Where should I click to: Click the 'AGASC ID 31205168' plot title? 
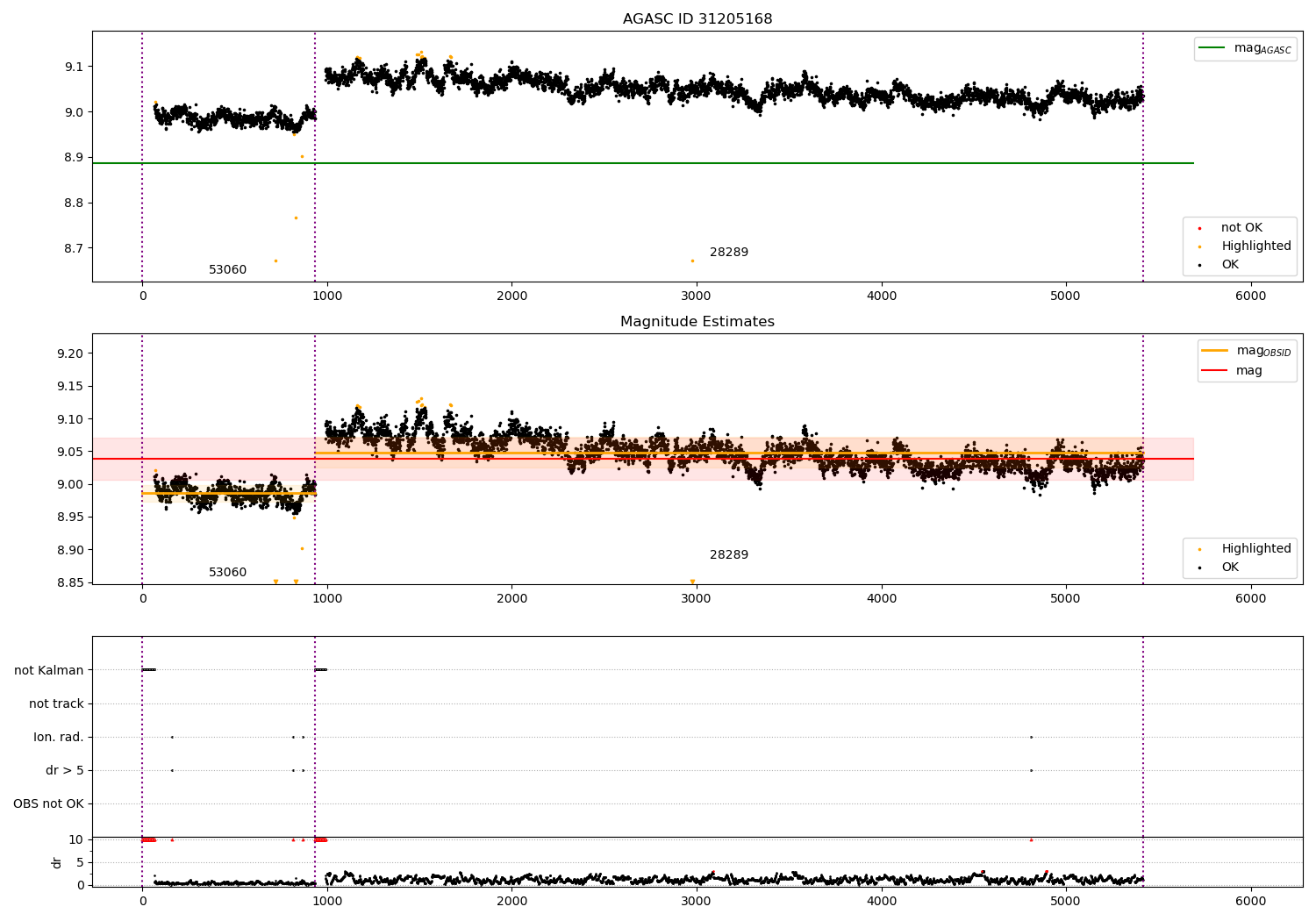[697, 19]
